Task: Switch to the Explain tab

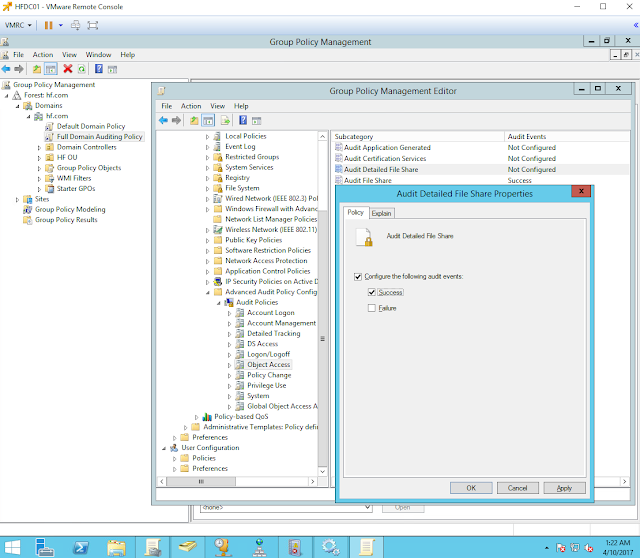Action: 382,213
